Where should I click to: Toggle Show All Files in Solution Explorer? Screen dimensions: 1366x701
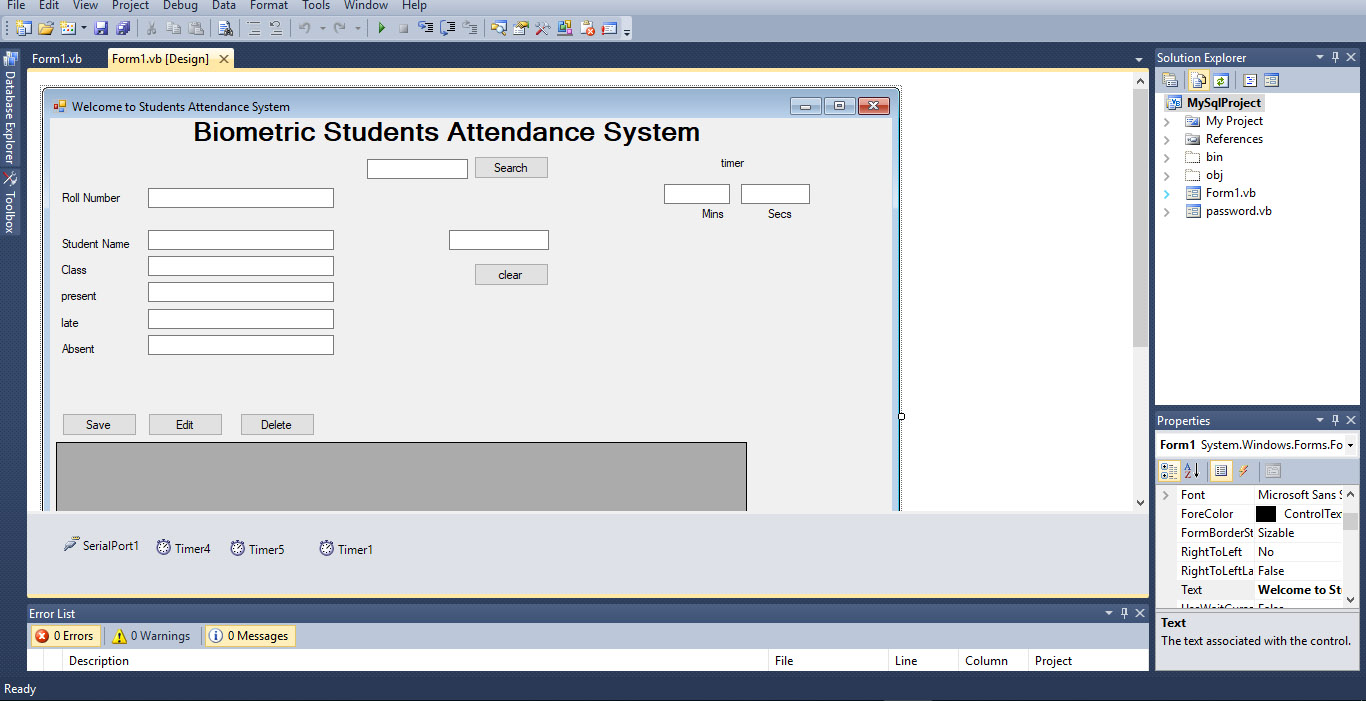(x=1197, y=79)
